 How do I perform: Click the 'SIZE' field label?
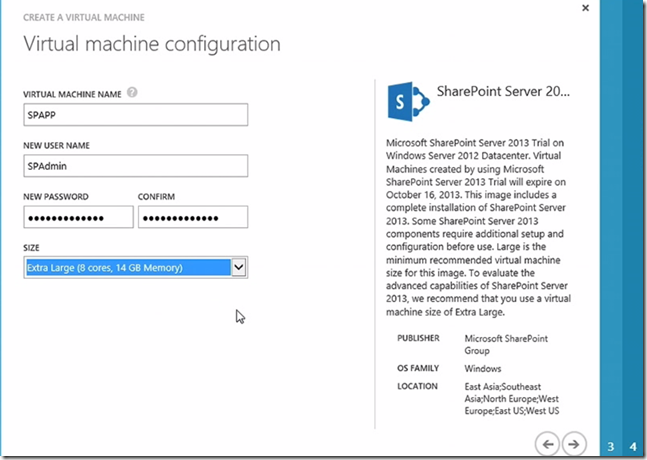tap(31, 248)
